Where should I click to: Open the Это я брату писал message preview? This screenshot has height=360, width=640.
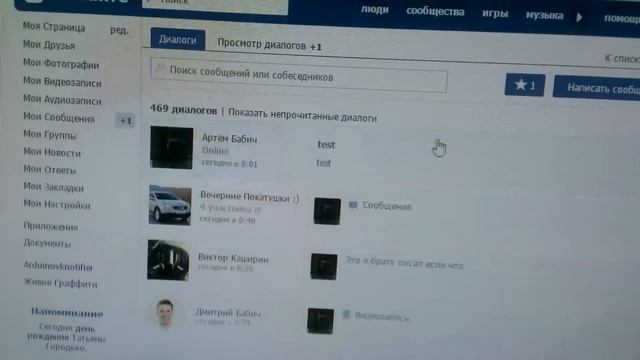click(404, 262)
